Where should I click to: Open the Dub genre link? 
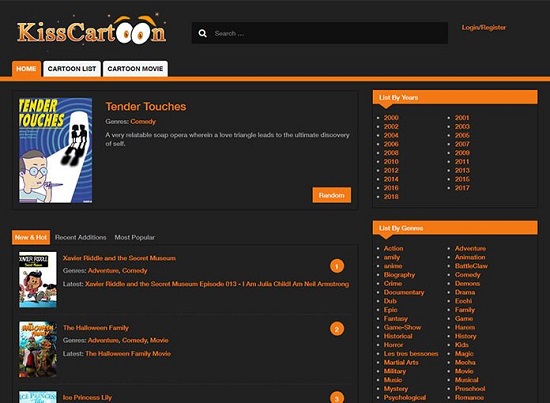(x=390, y=301)
